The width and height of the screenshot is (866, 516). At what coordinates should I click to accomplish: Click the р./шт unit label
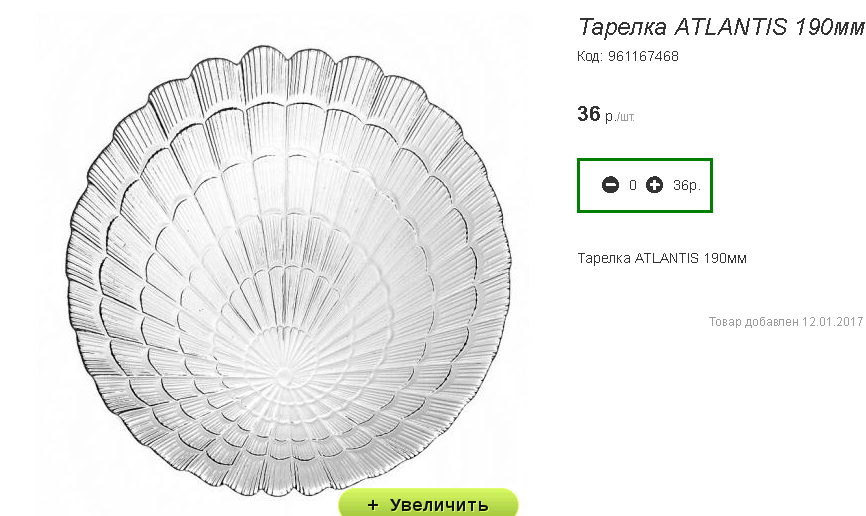[620, 117]
